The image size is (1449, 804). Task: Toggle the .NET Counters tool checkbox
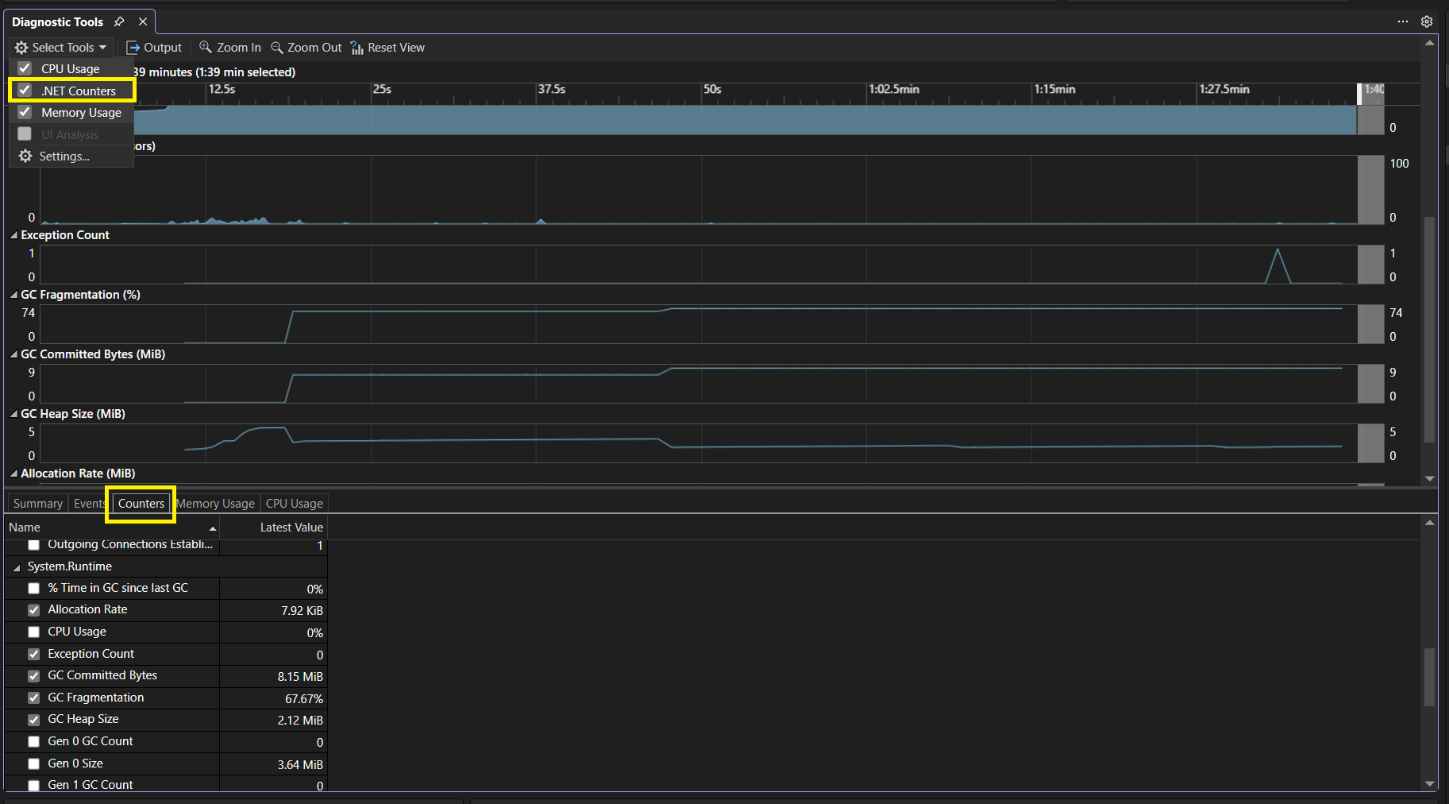pyautogui.click(x=25, y=91)
